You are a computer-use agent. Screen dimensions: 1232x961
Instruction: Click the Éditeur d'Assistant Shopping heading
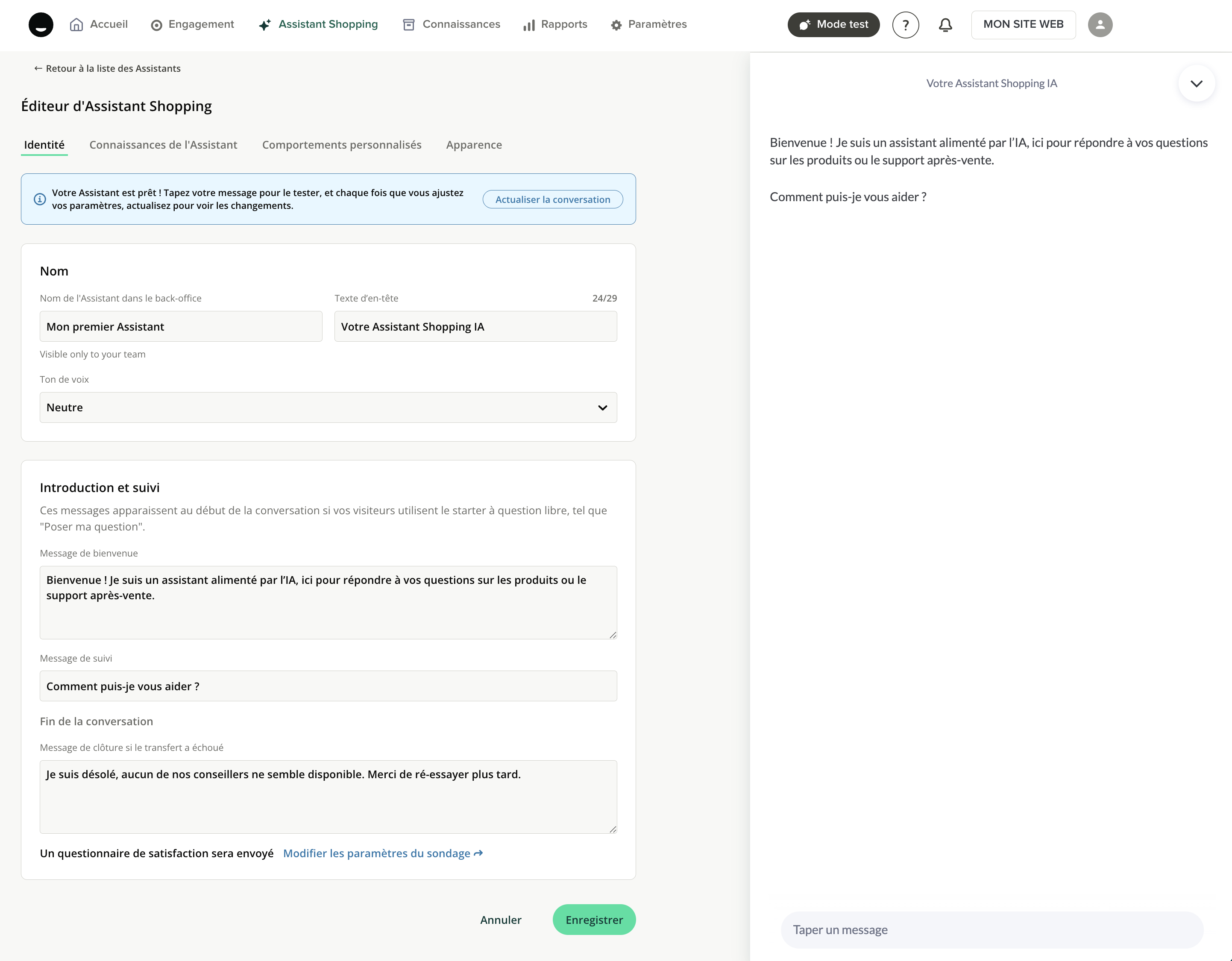pos(116,106)
